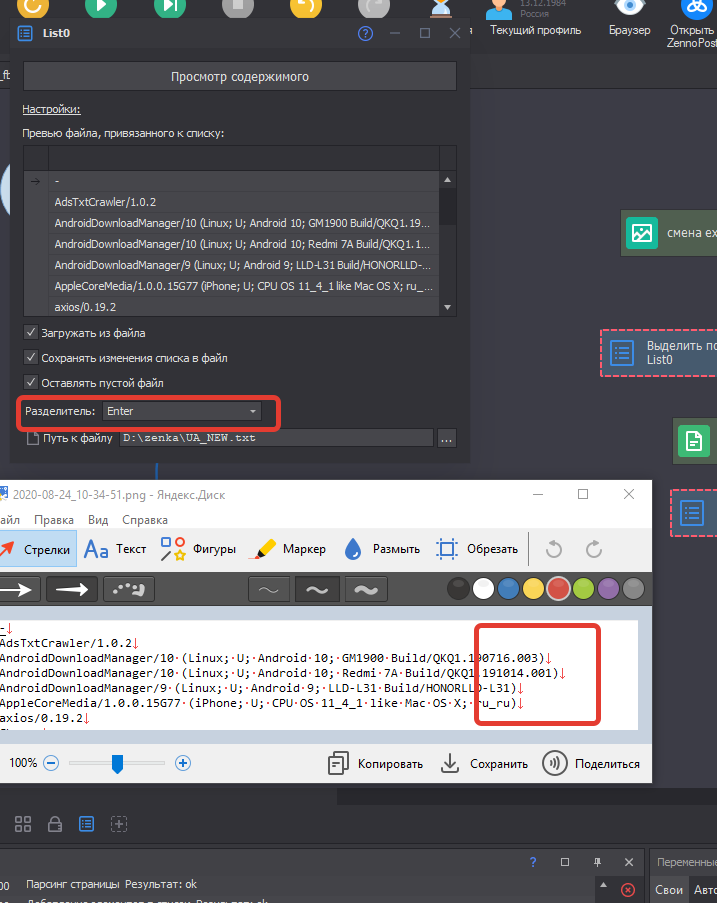Click Просмотр содержимого button
Screen dimensions: 717x903
[240, 77]
